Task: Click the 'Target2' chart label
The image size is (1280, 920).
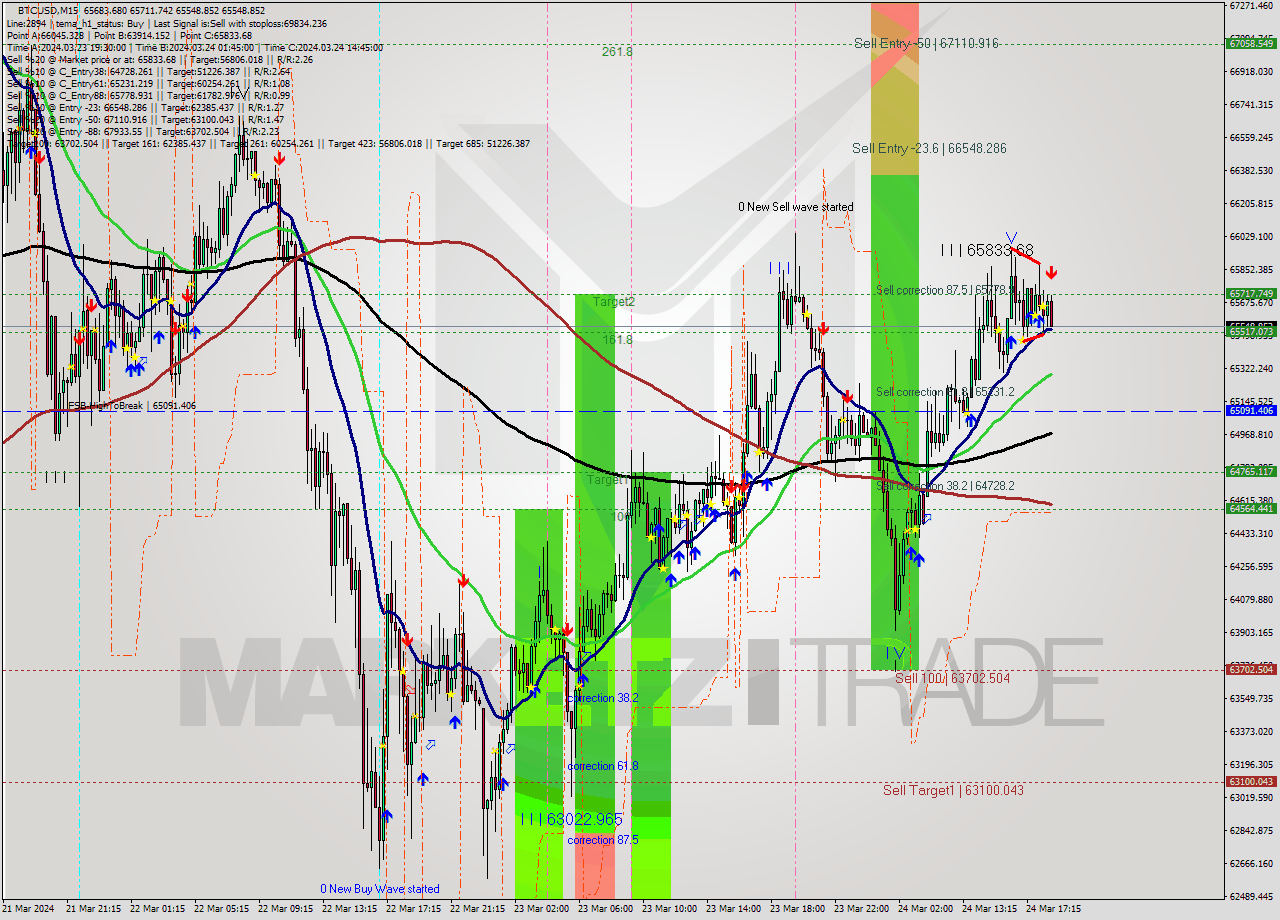Action: point(614,301)
